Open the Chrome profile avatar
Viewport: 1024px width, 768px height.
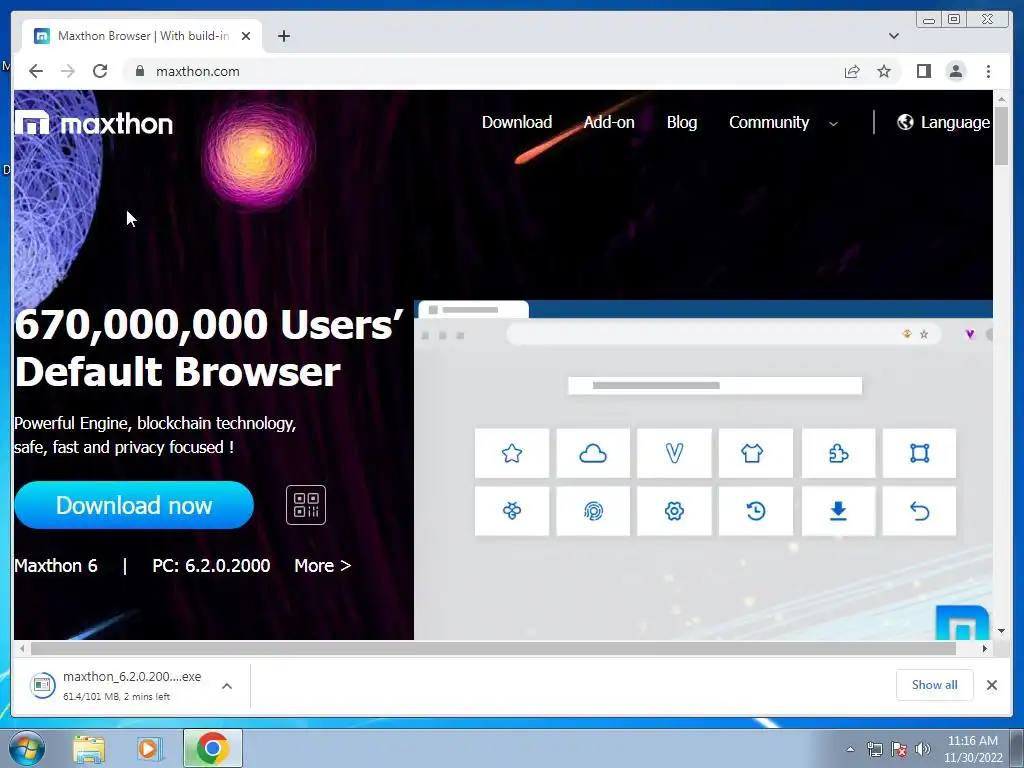coord(955,71)
